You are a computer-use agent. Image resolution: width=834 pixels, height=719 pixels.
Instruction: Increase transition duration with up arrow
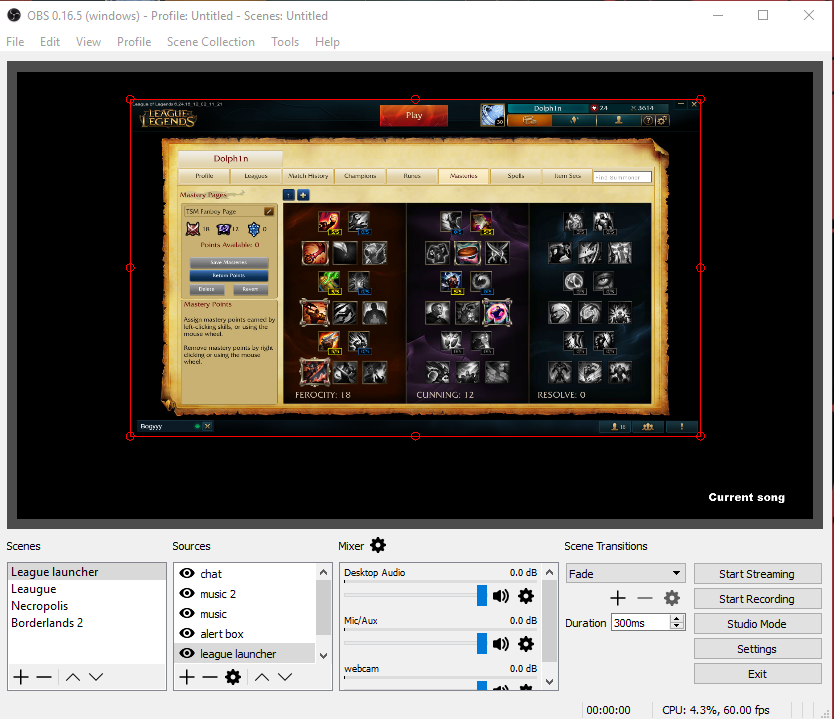click(x=677, y=618)
